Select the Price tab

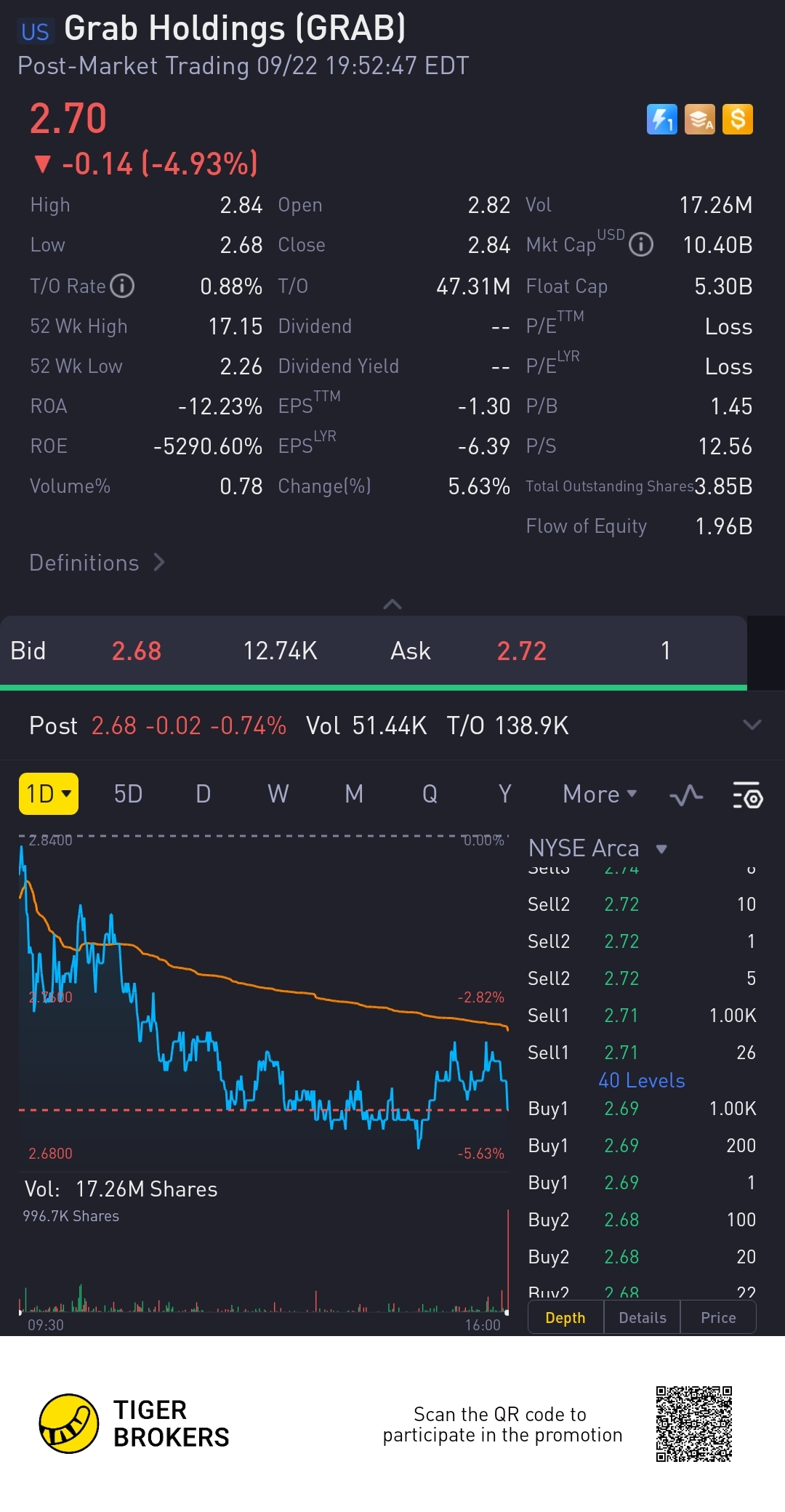[718, 1318]
